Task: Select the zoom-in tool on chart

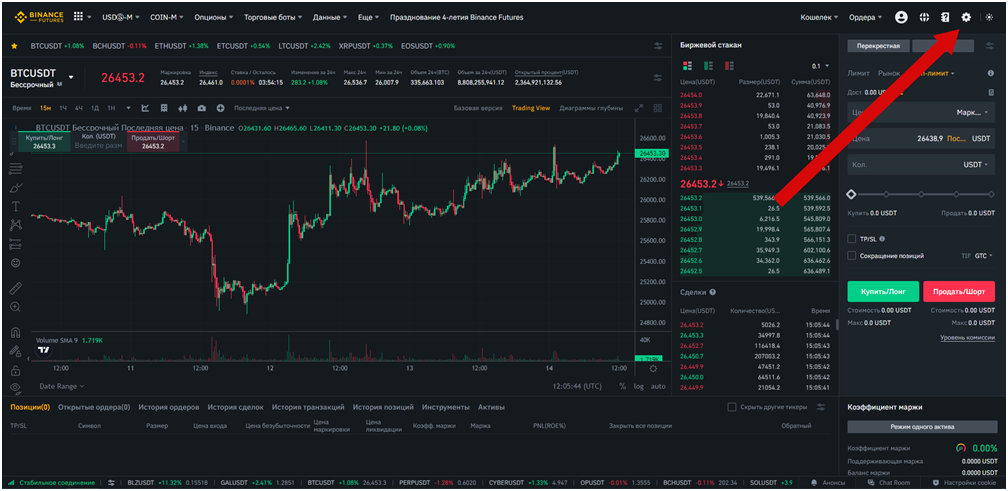Action: point(15,307)
